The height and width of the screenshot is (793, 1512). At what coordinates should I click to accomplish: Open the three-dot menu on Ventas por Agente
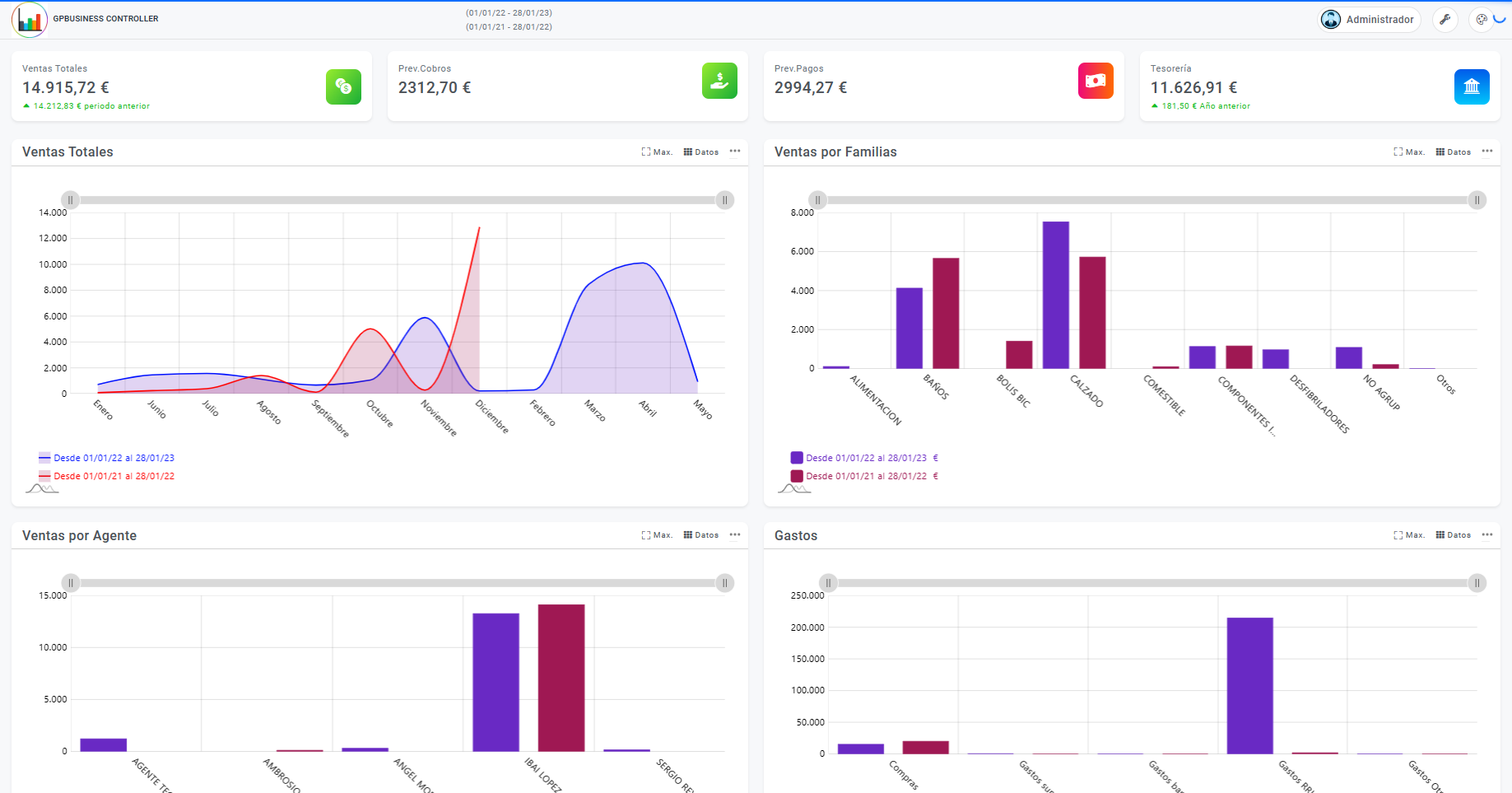click(x=735, y=535)
